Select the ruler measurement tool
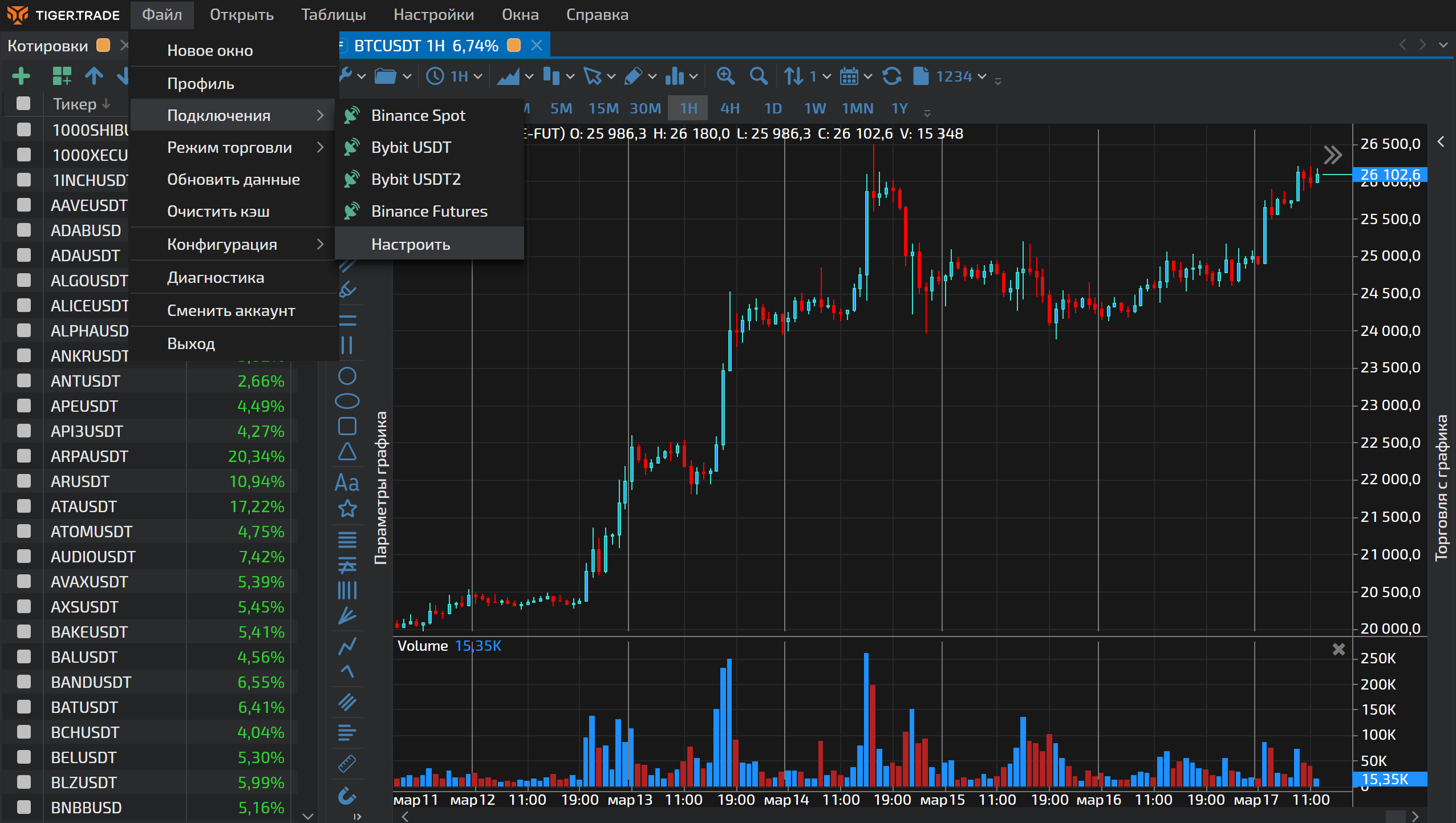Viewport: 1456px width, 823px height. [x=347, y=763]
